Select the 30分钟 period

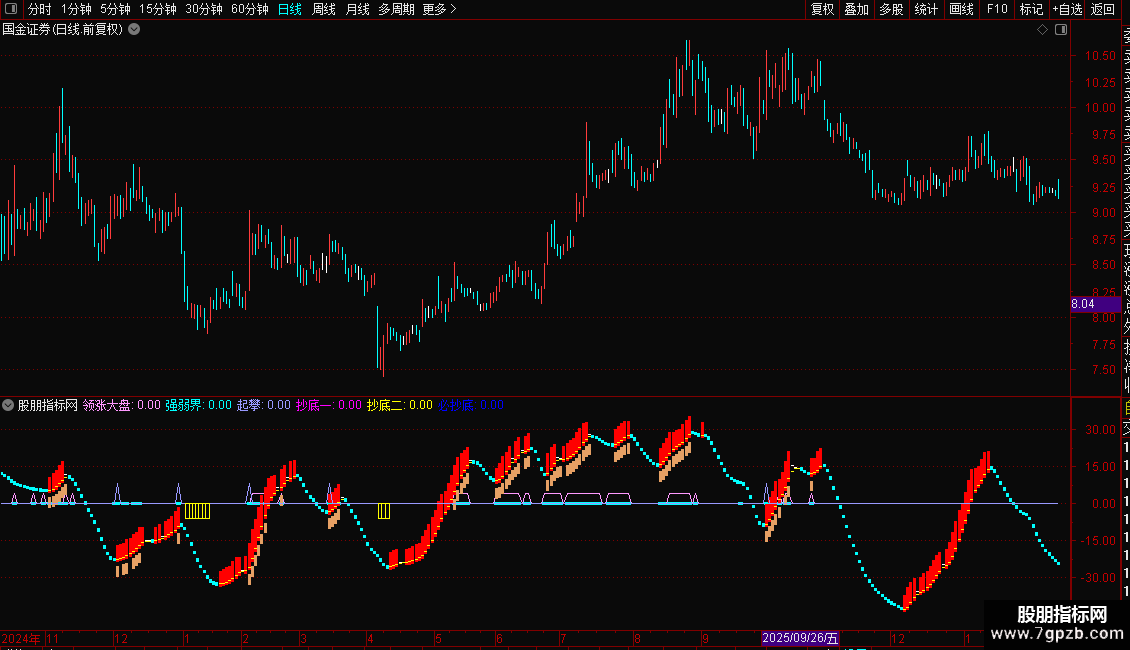point(203,9)
